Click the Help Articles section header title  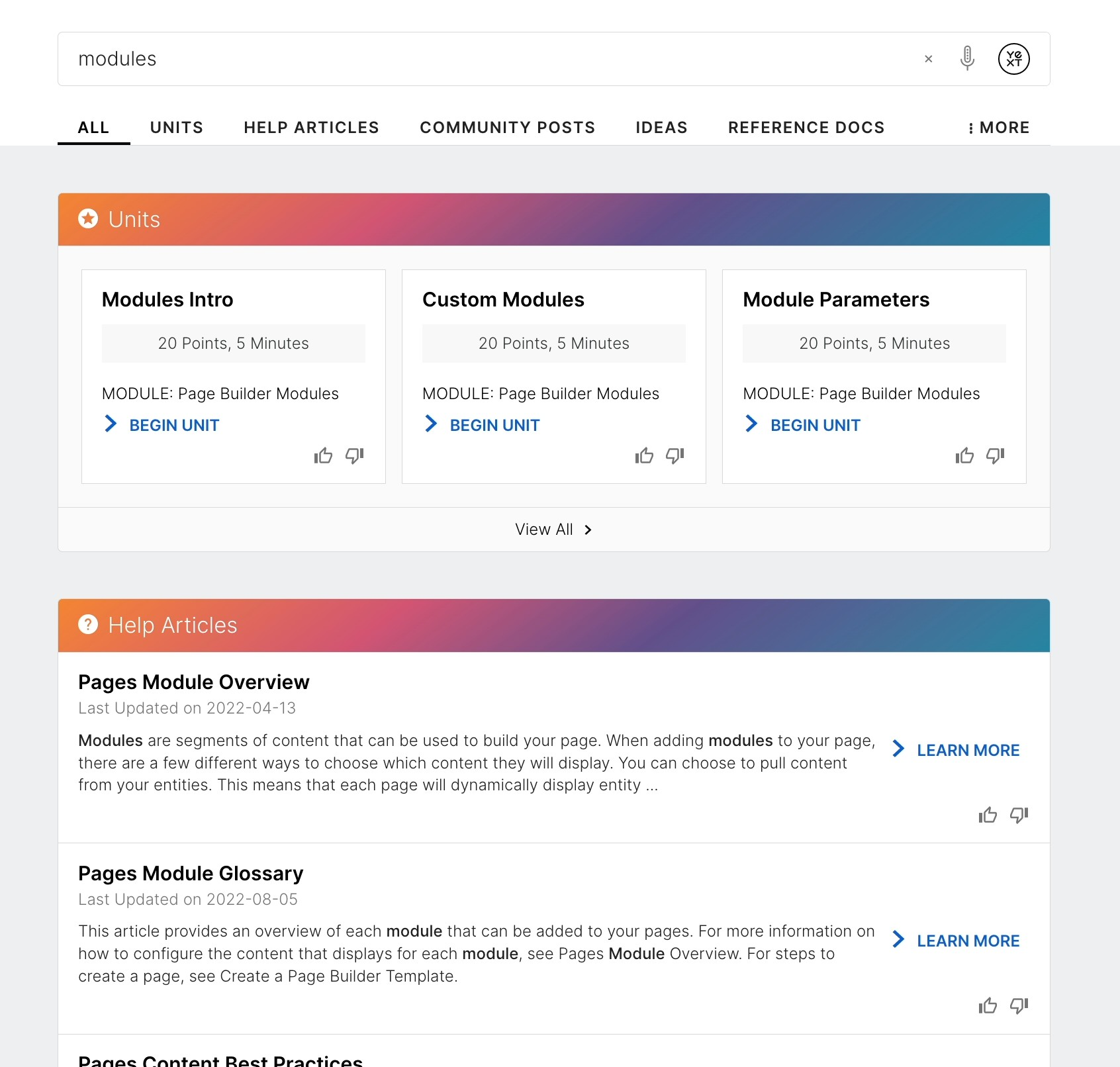click(x=173, y=625)
